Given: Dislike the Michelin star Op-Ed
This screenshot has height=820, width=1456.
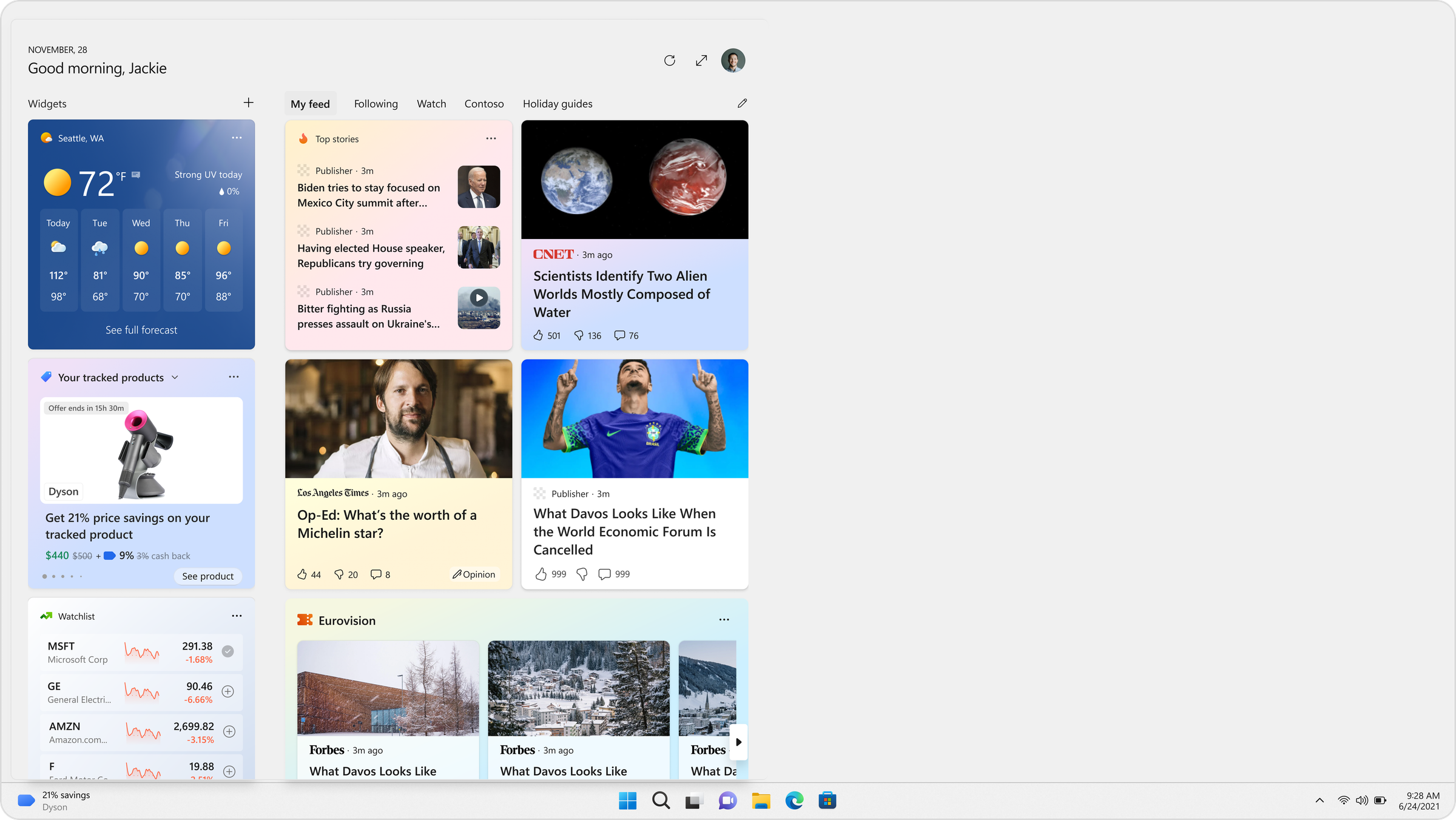Looking at the screenshot, I should [339, 574].
